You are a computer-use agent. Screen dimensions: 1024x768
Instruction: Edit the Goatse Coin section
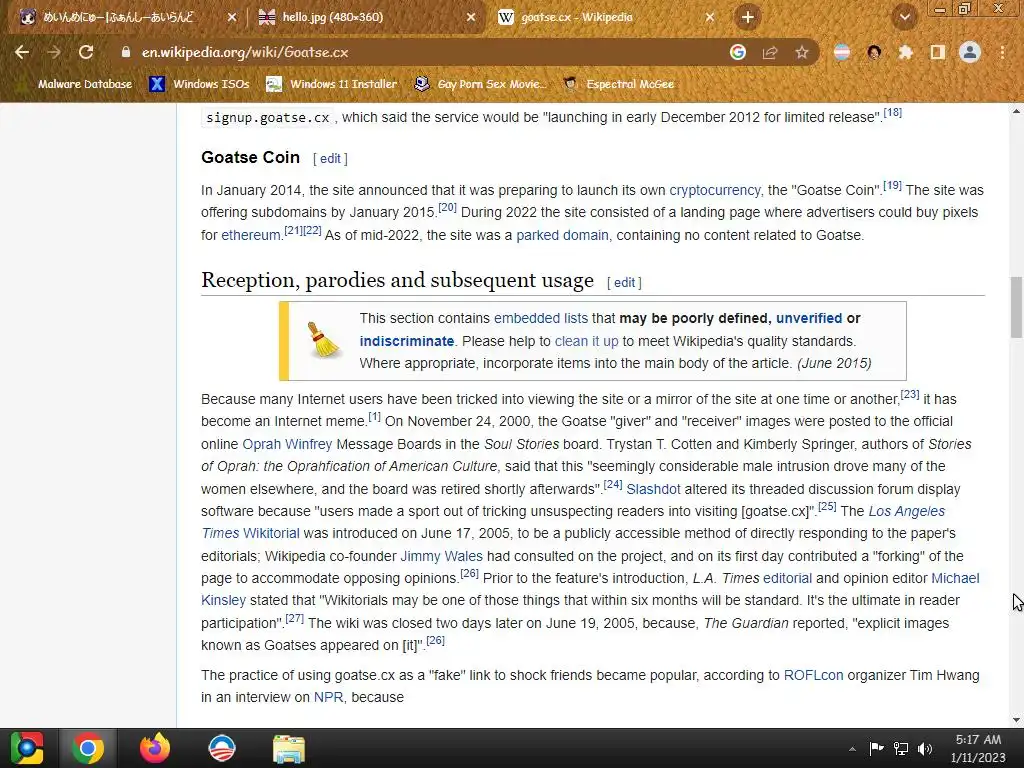pyautogui.click(x=330, y=159)
